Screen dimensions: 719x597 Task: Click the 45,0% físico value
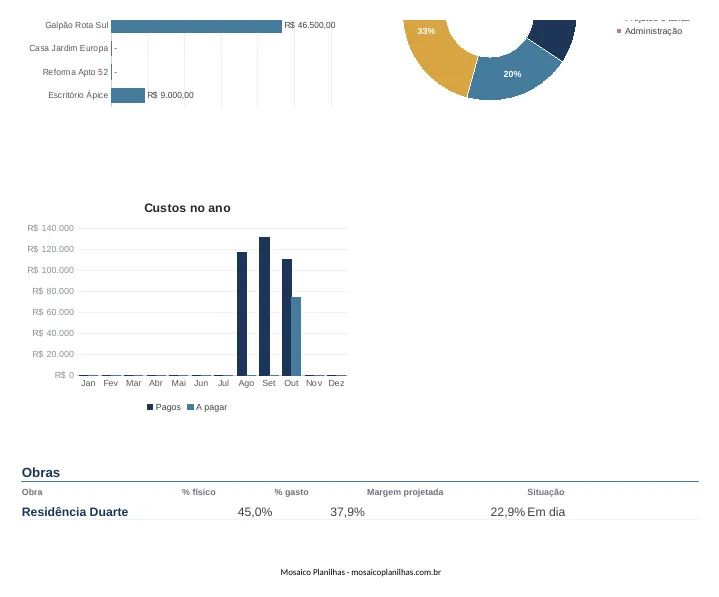pyautogui.click(x=255, y=512)
